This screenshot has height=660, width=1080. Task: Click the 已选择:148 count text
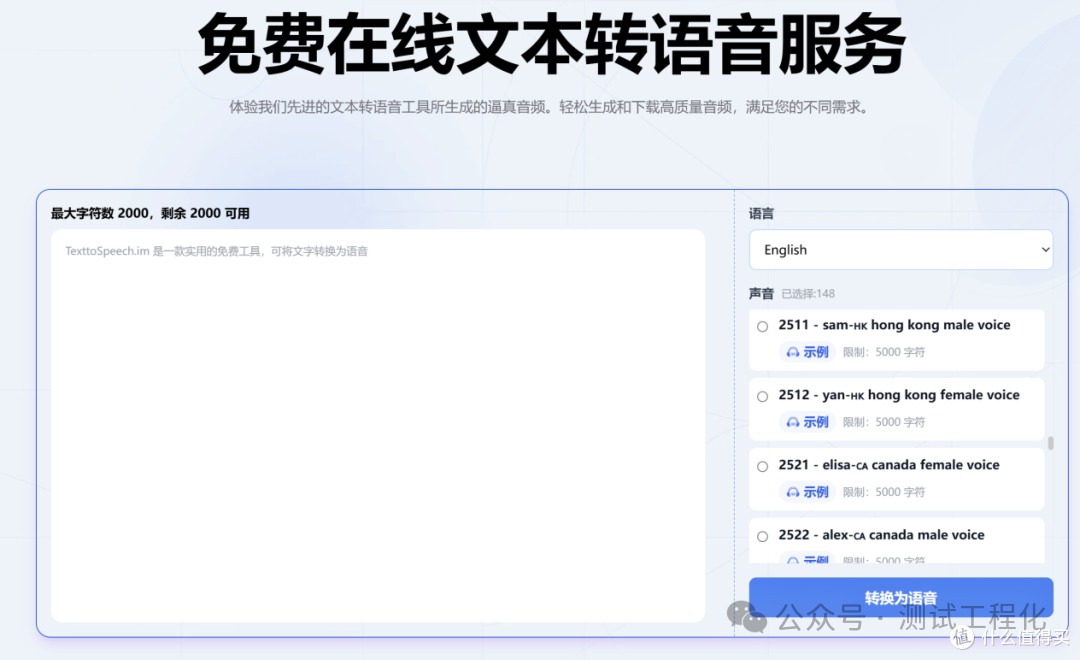808,294
